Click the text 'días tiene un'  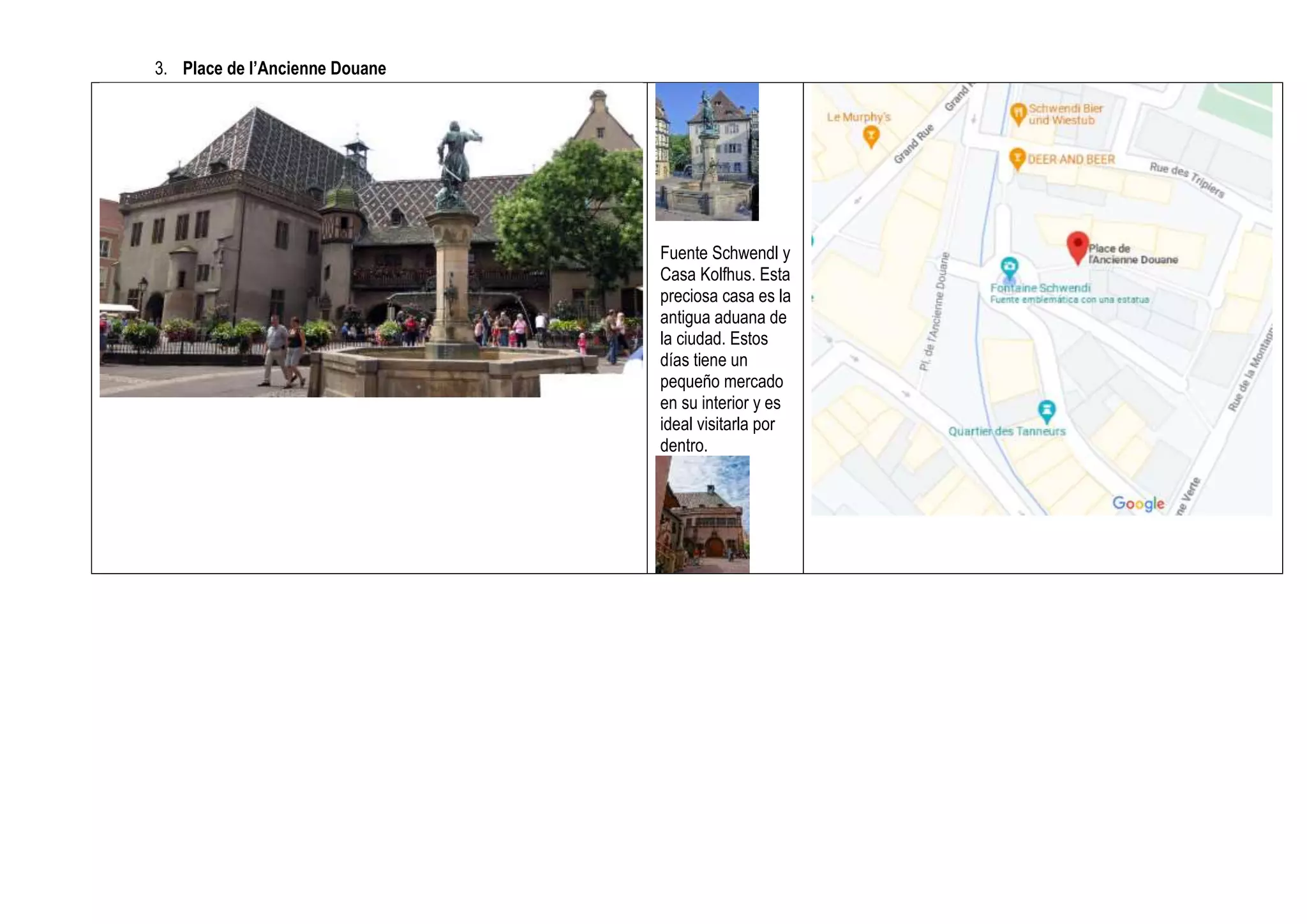tap(703, 360)
